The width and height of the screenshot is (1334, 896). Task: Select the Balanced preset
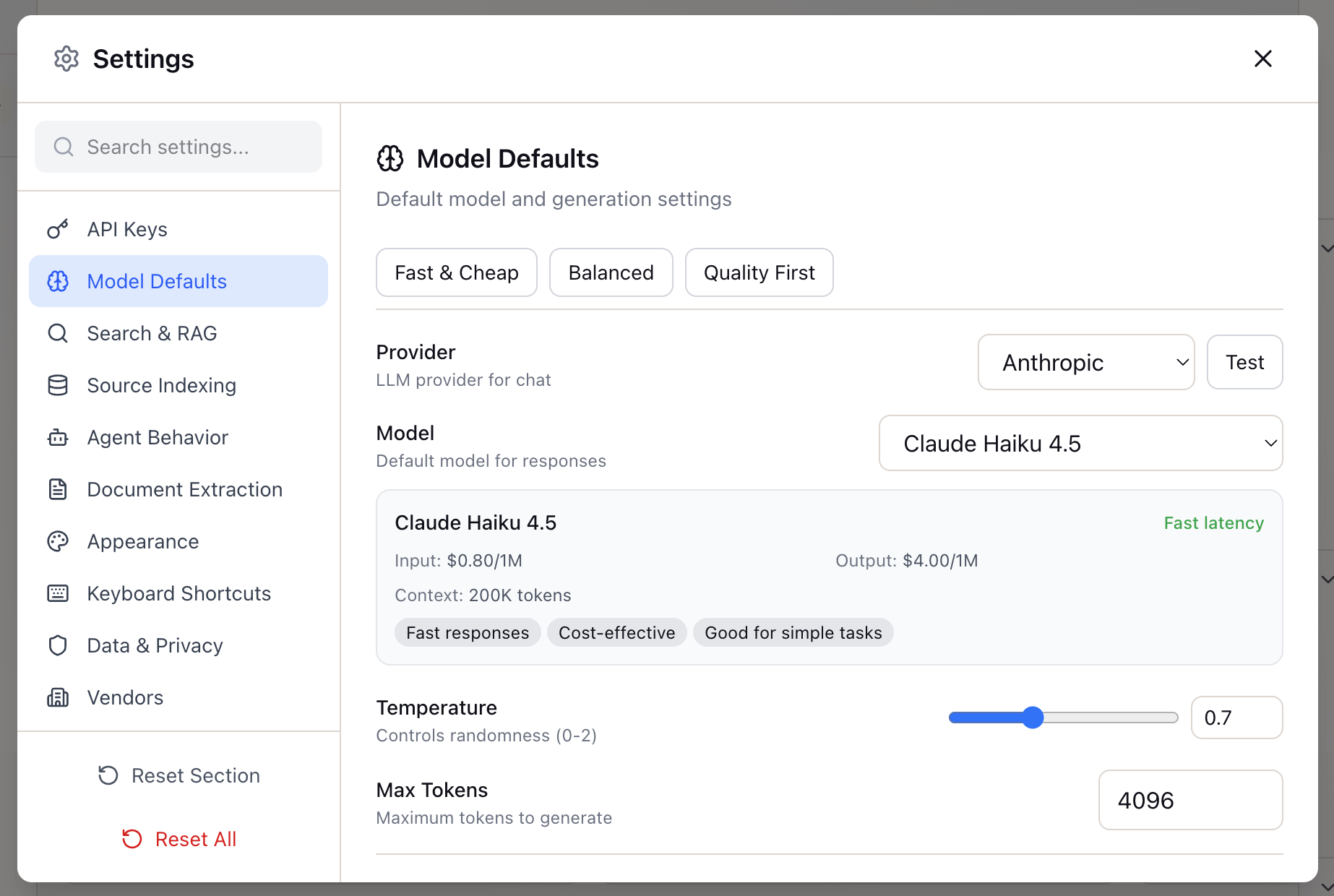click(611, 272)
